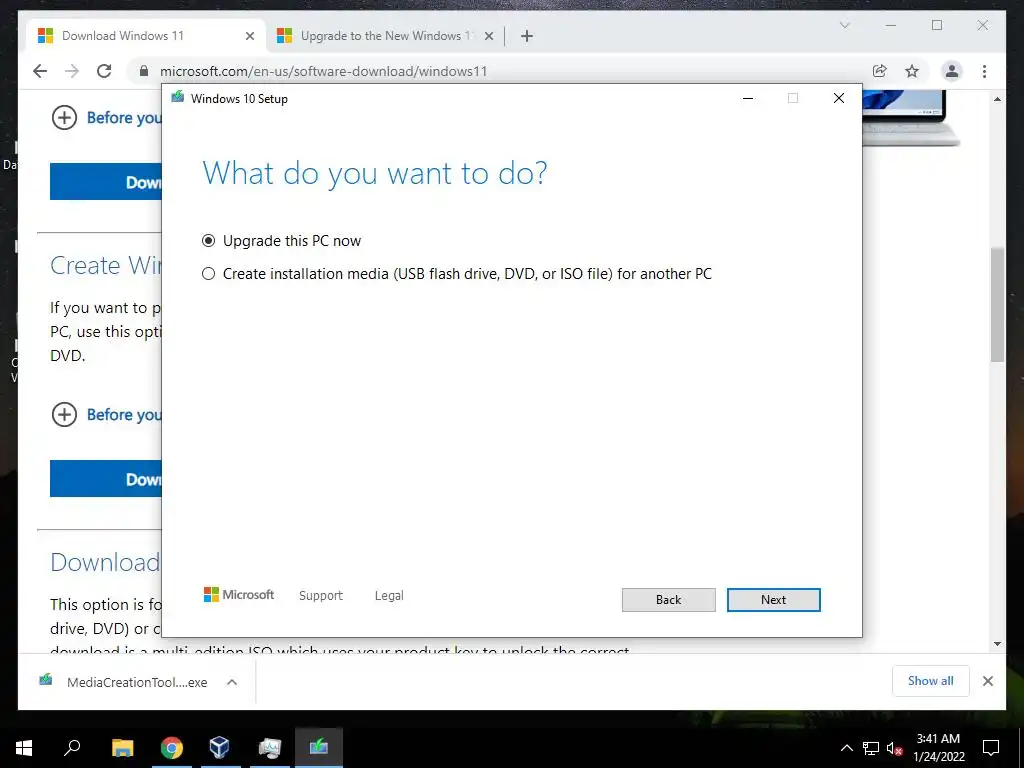Image resolution: width=1024 pixels, height=768 pixels.
Task: Open Chrome's tab search dropdown arrow
Action: (x=844, y=25)
